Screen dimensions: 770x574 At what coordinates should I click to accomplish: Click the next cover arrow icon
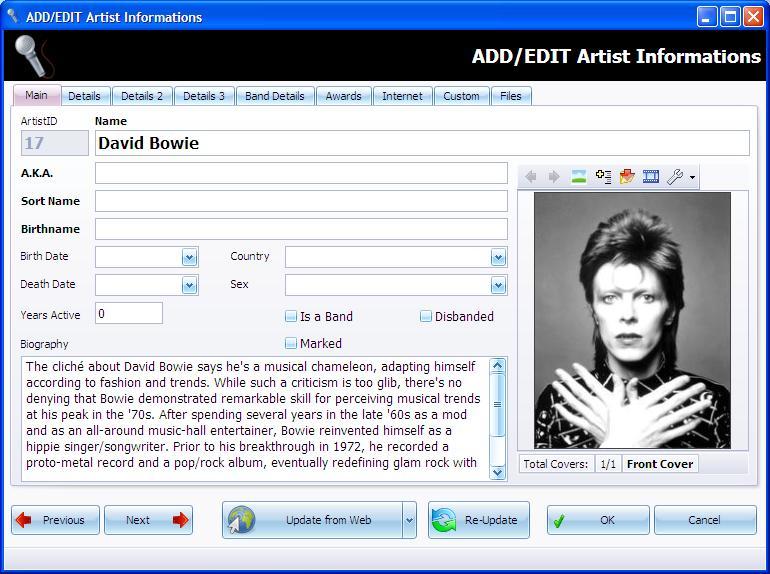[x=554, y=176]
